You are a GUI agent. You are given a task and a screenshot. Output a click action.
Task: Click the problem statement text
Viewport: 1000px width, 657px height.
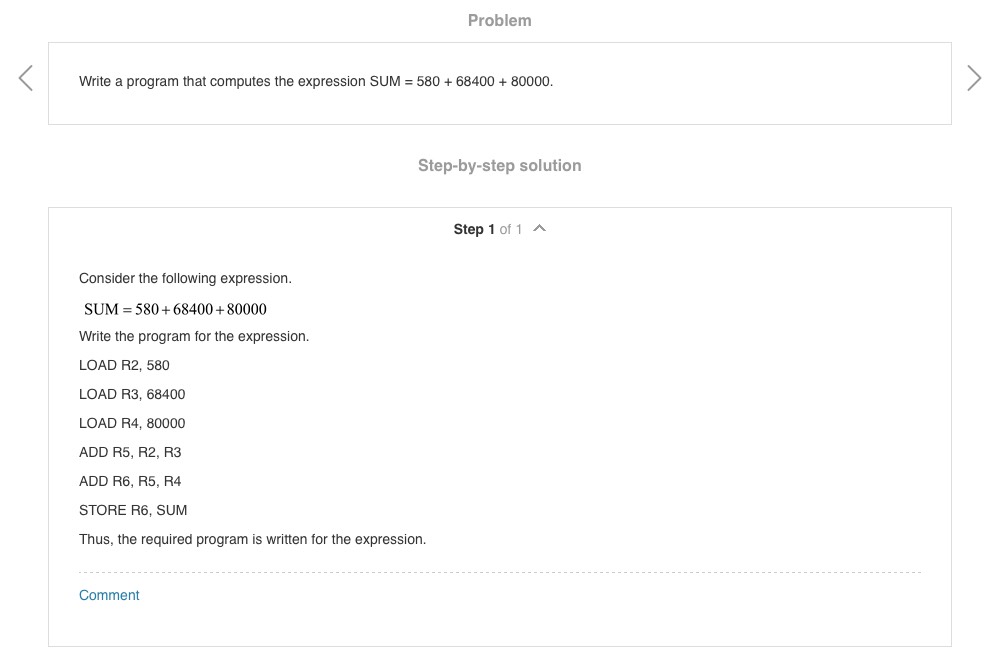pos(316,81)
